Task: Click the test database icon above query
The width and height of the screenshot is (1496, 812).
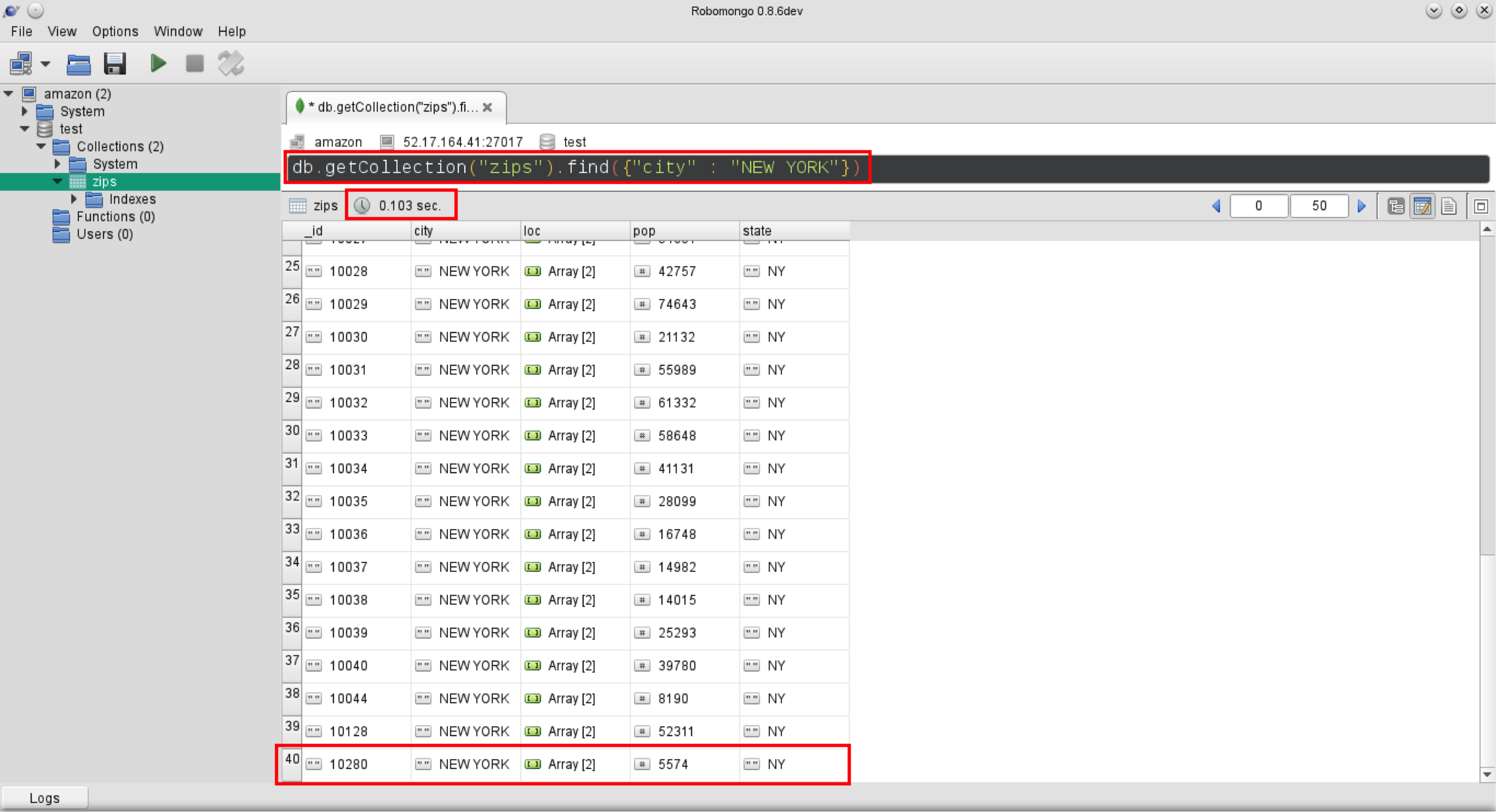Action: pos(547,142)
